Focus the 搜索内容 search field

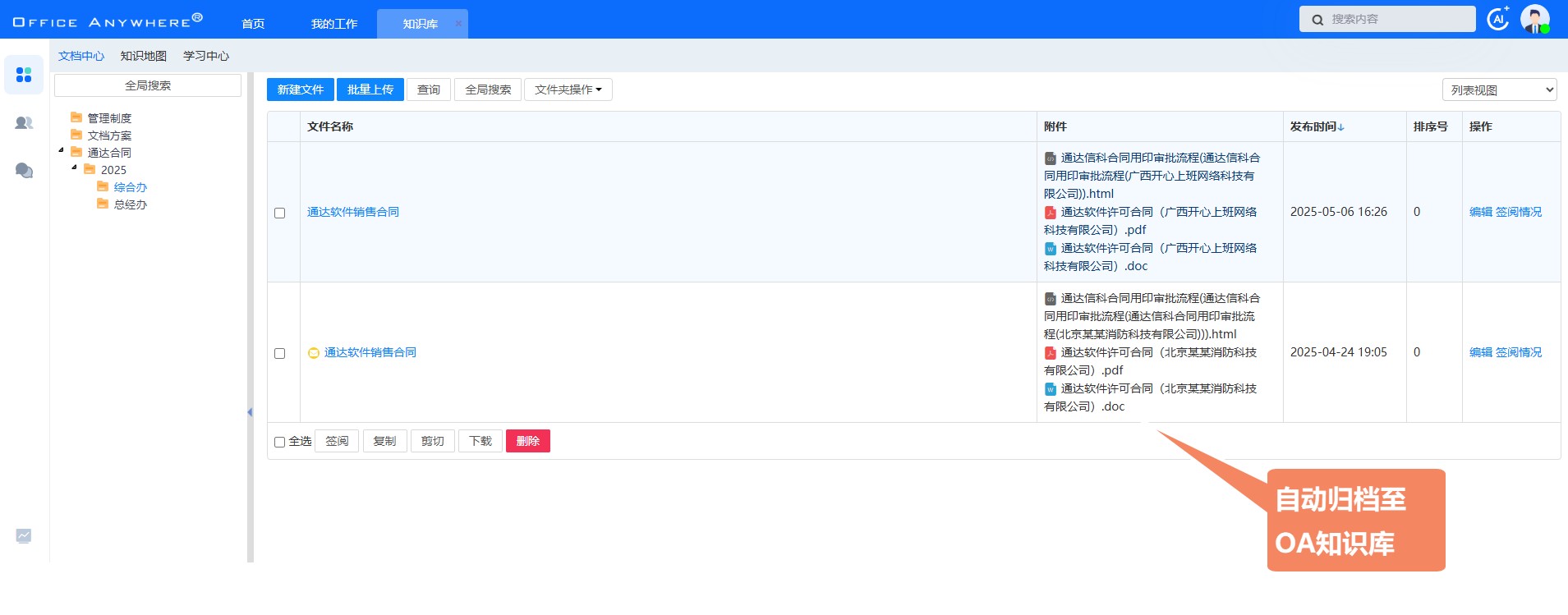[1387, 19]
